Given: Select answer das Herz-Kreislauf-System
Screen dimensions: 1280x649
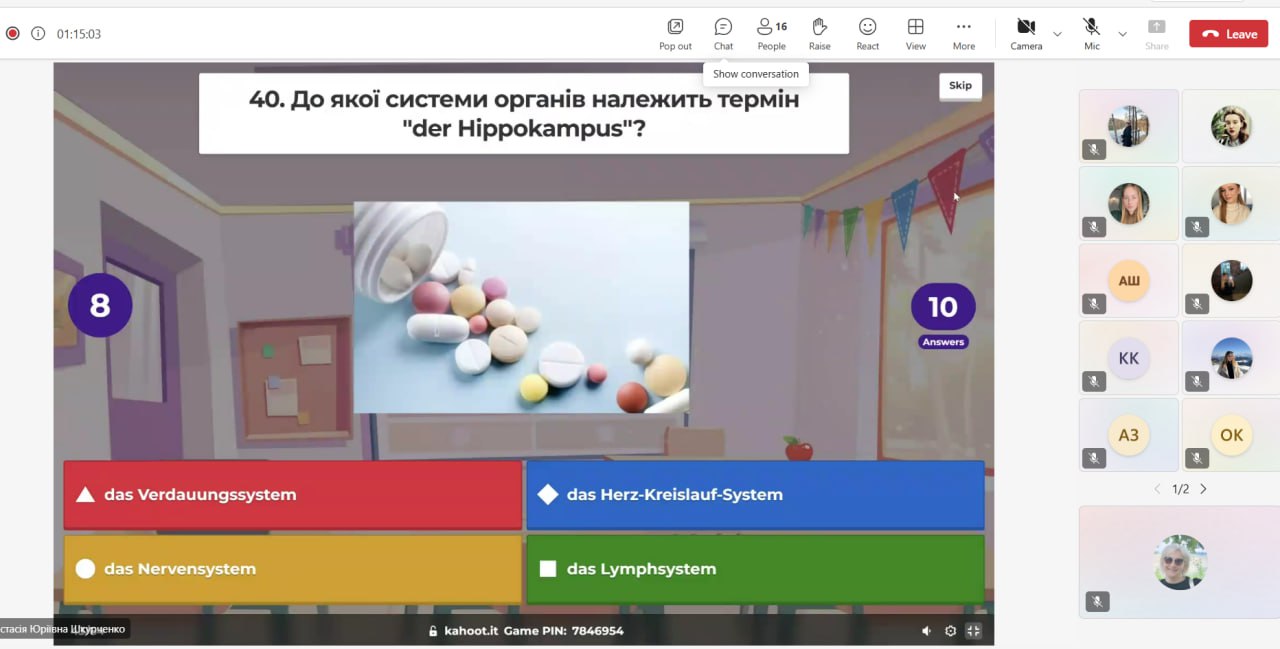Looking at the screenshot, I should pyautogui.click(x=755, y=494).
